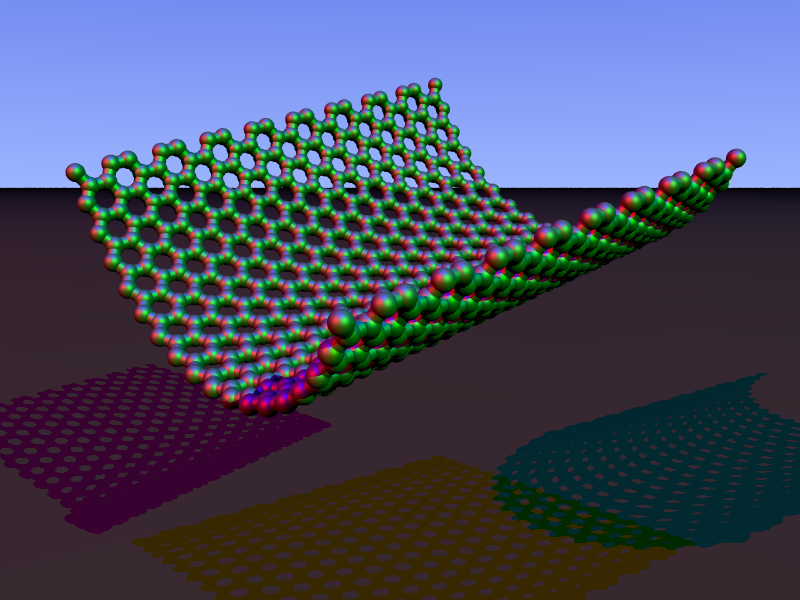Click the sphere at the far right tip
800x600 pixels.
(x=736, y=158)
